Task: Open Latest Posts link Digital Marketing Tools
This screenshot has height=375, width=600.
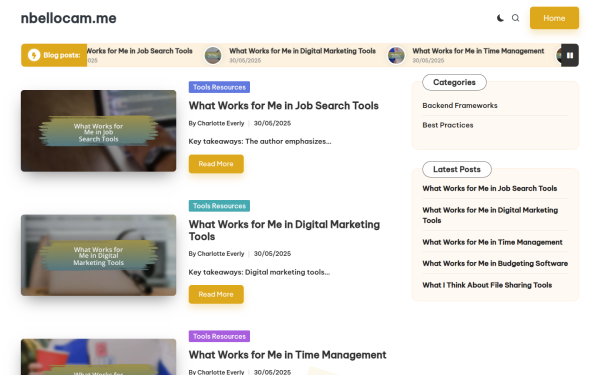Action: tap(490, 215)
